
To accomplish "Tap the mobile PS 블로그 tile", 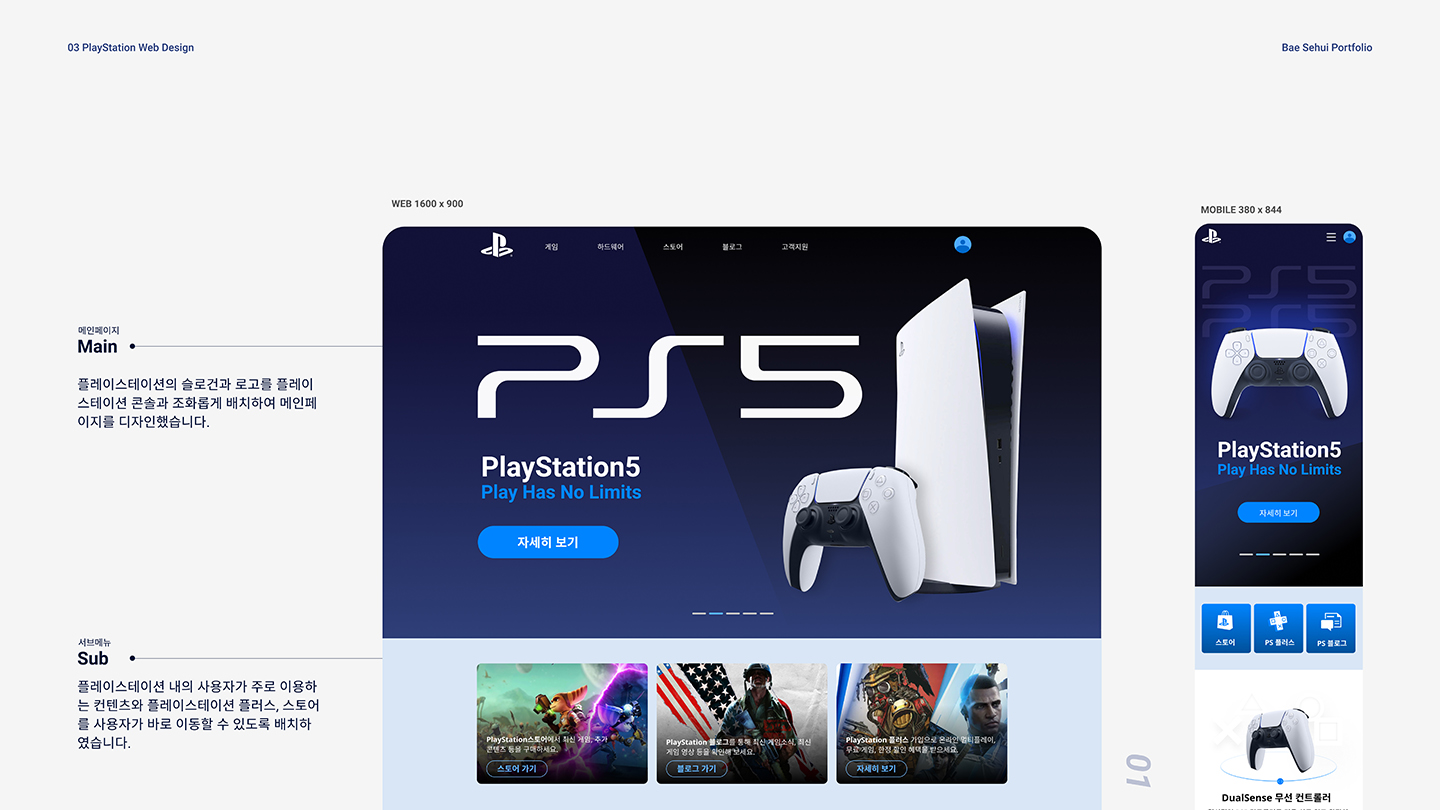I will click(x=1331, y=628).
